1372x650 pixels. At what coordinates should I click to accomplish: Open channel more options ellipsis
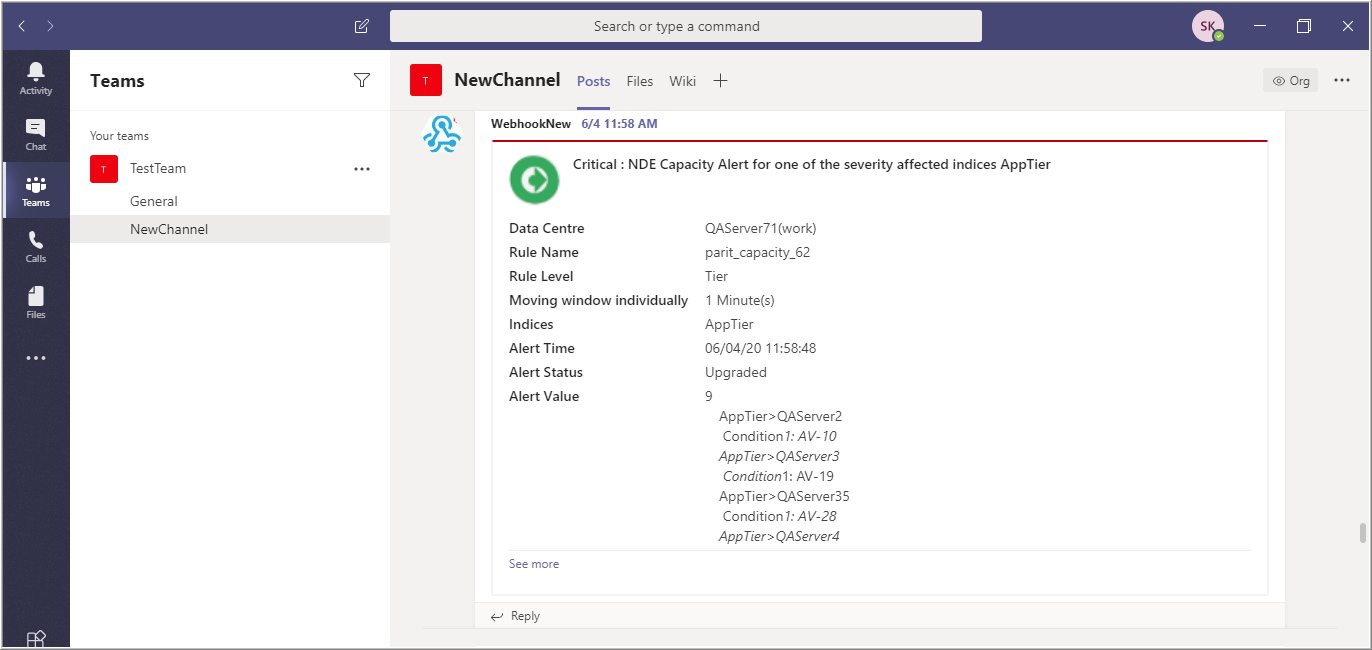(1342, 80)
